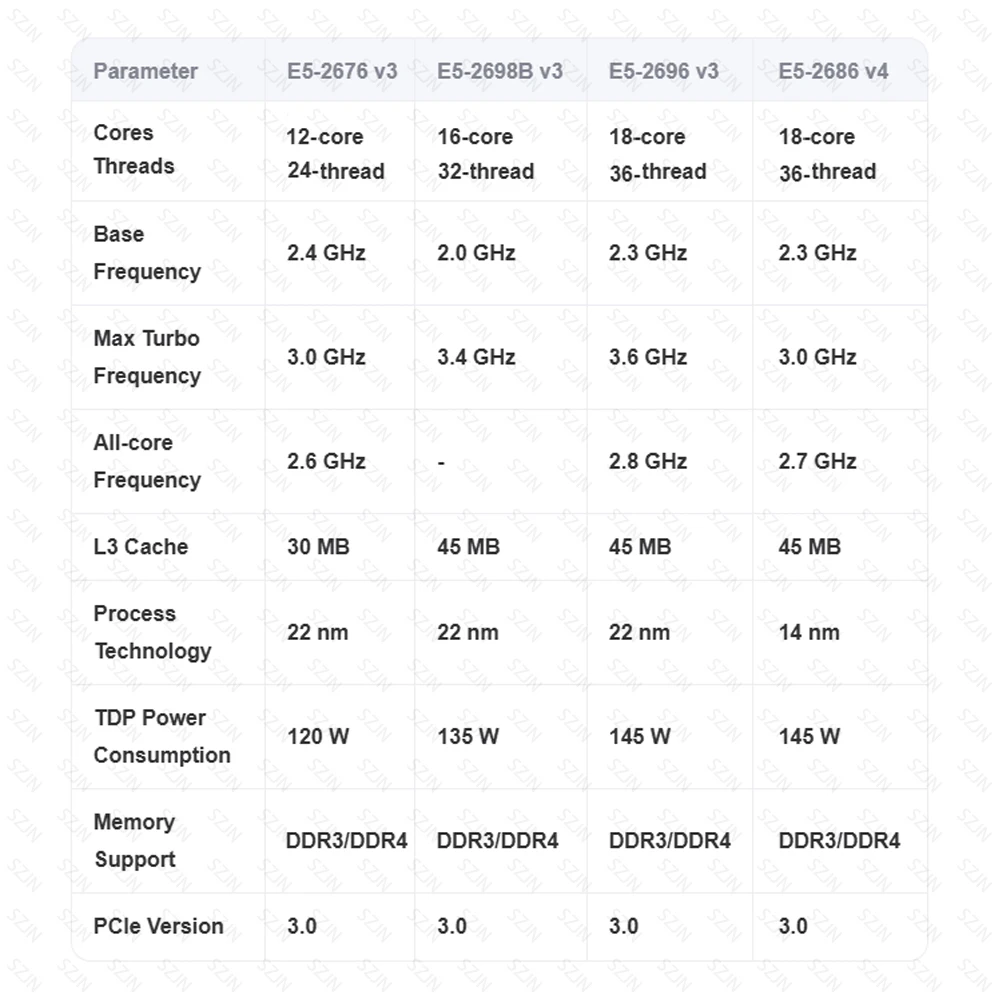The width and height of the screenshot is (1000, 1000).
Task: Click the 14 nm process cell
Action: pos(809,632)
